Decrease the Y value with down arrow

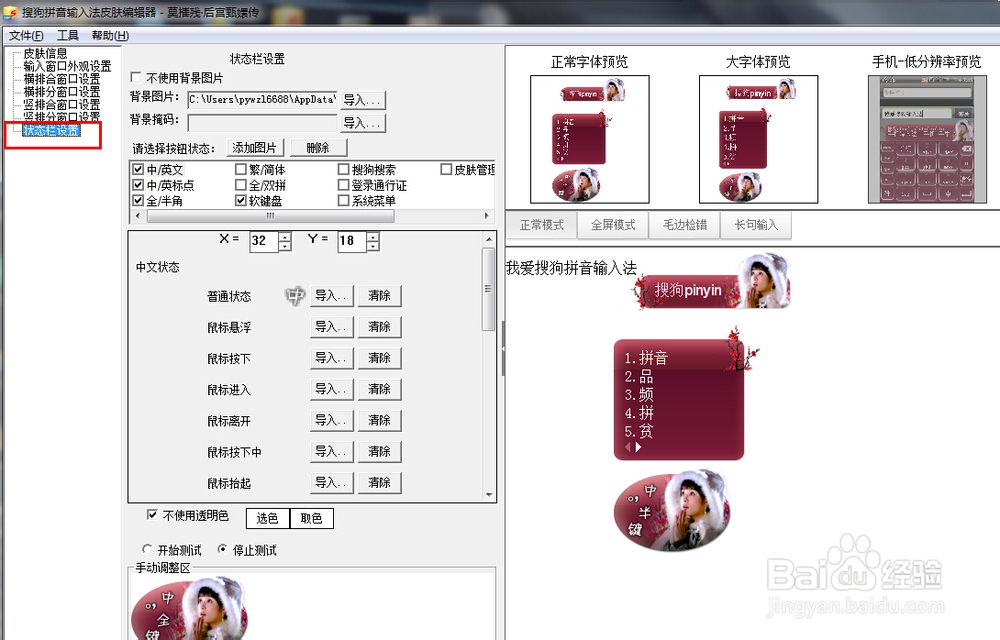pyautogui.click(x=373, y=246)
